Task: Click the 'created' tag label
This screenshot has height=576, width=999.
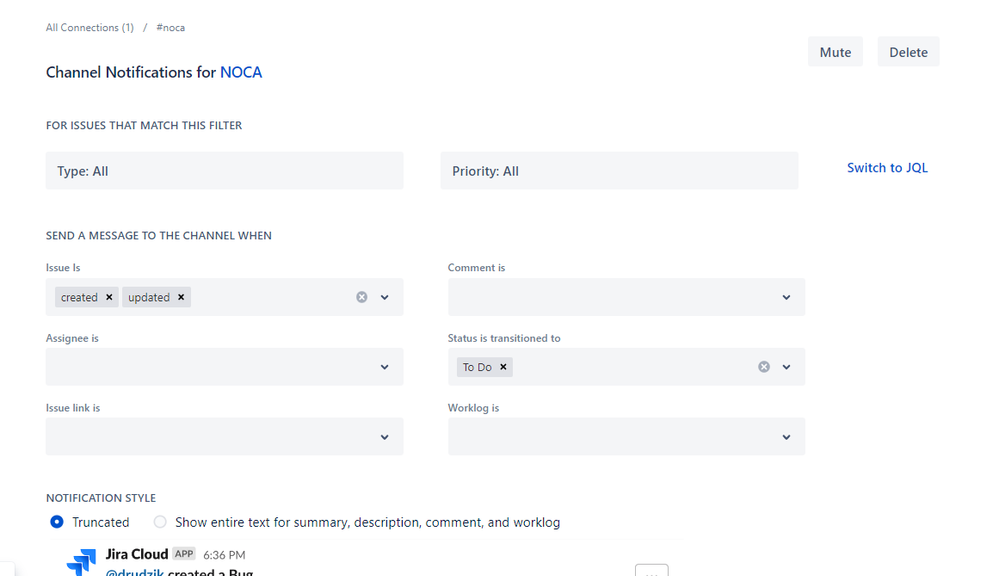Action: (79, 298)
